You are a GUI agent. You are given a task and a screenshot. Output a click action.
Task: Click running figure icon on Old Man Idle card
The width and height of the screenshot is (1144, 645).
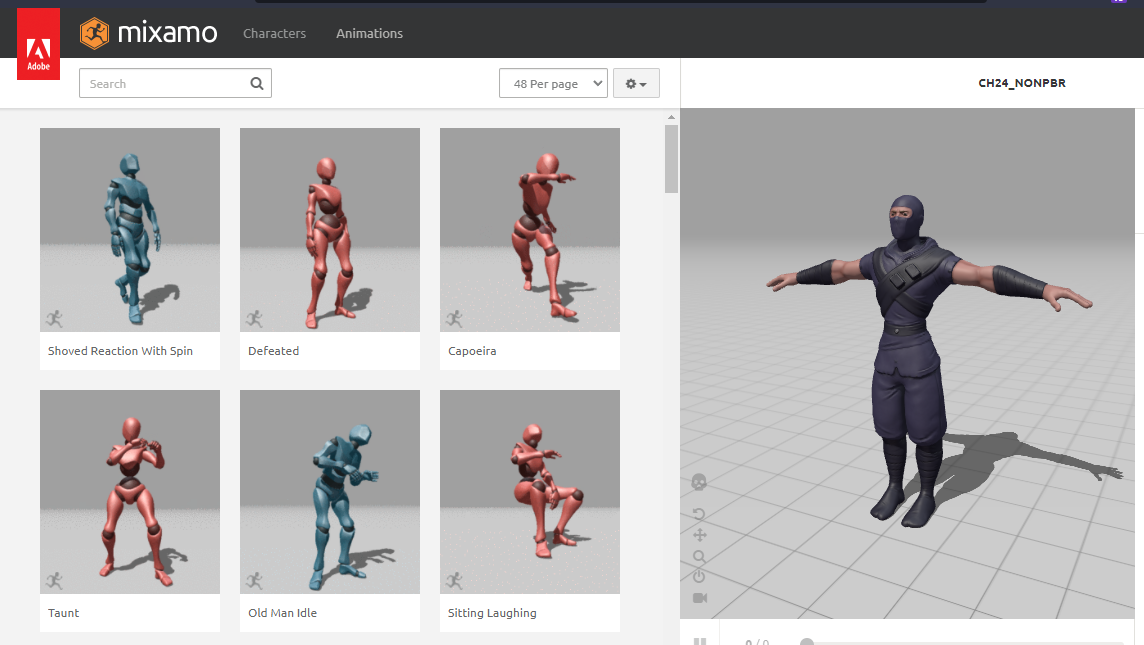[255, 580]
